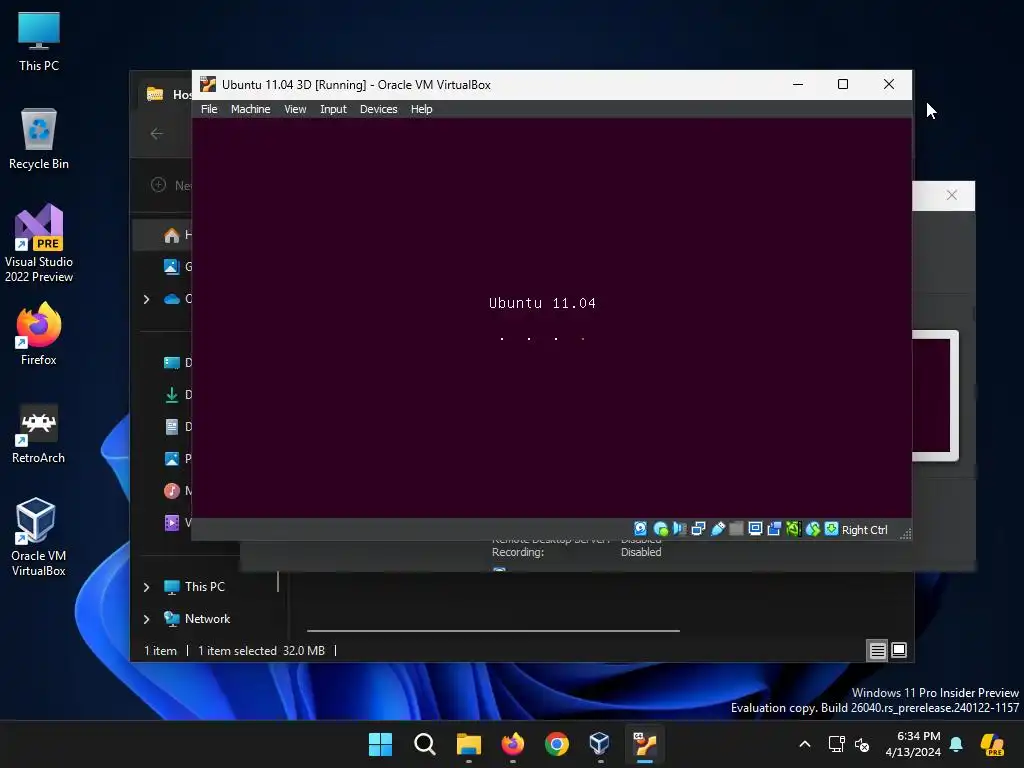Open Music quick access folder icon
The height and width of the screenshot is (768, 1024).
172,490
